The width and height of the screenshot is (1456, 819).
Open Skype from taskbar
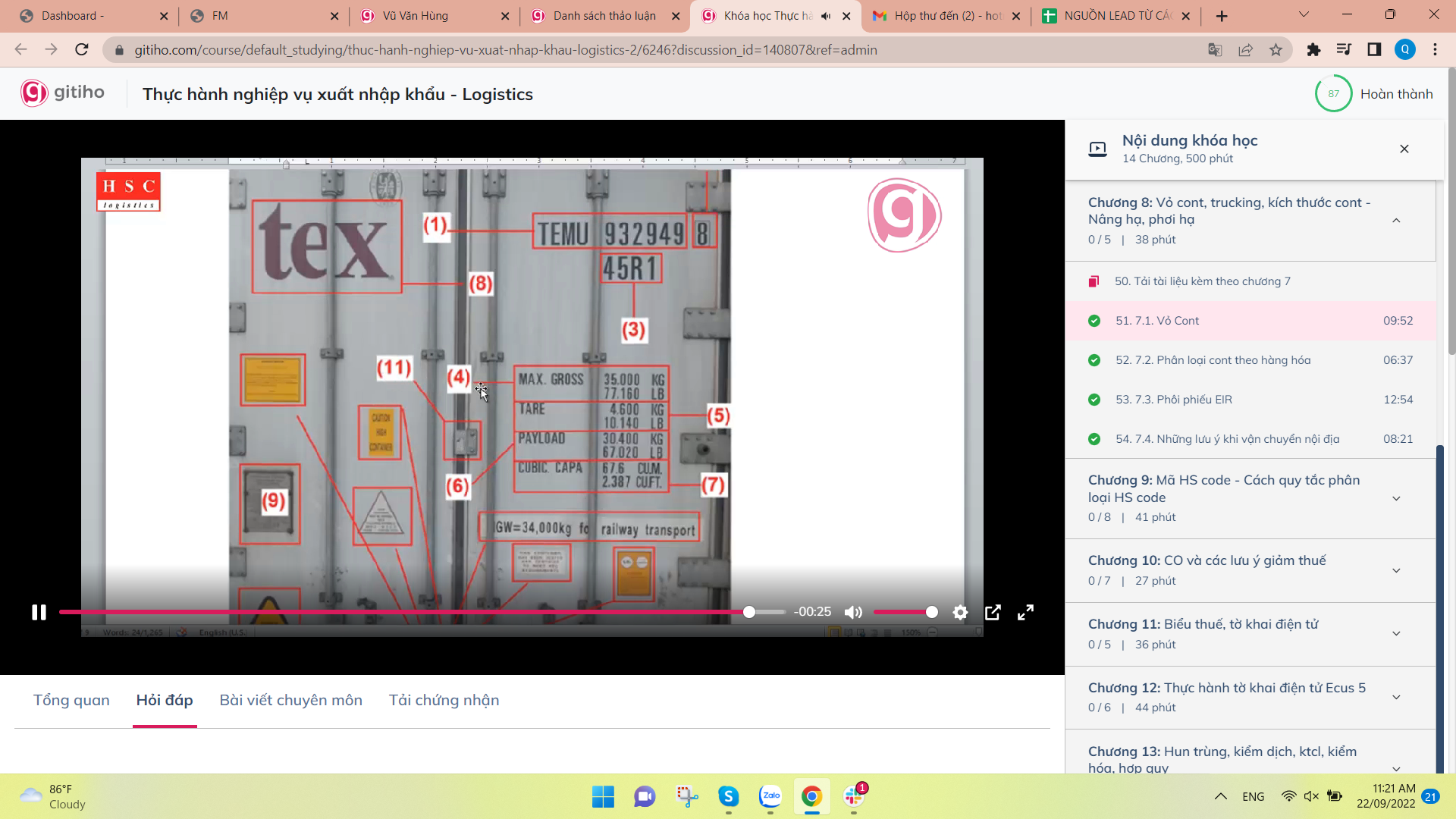coord(729,797)
